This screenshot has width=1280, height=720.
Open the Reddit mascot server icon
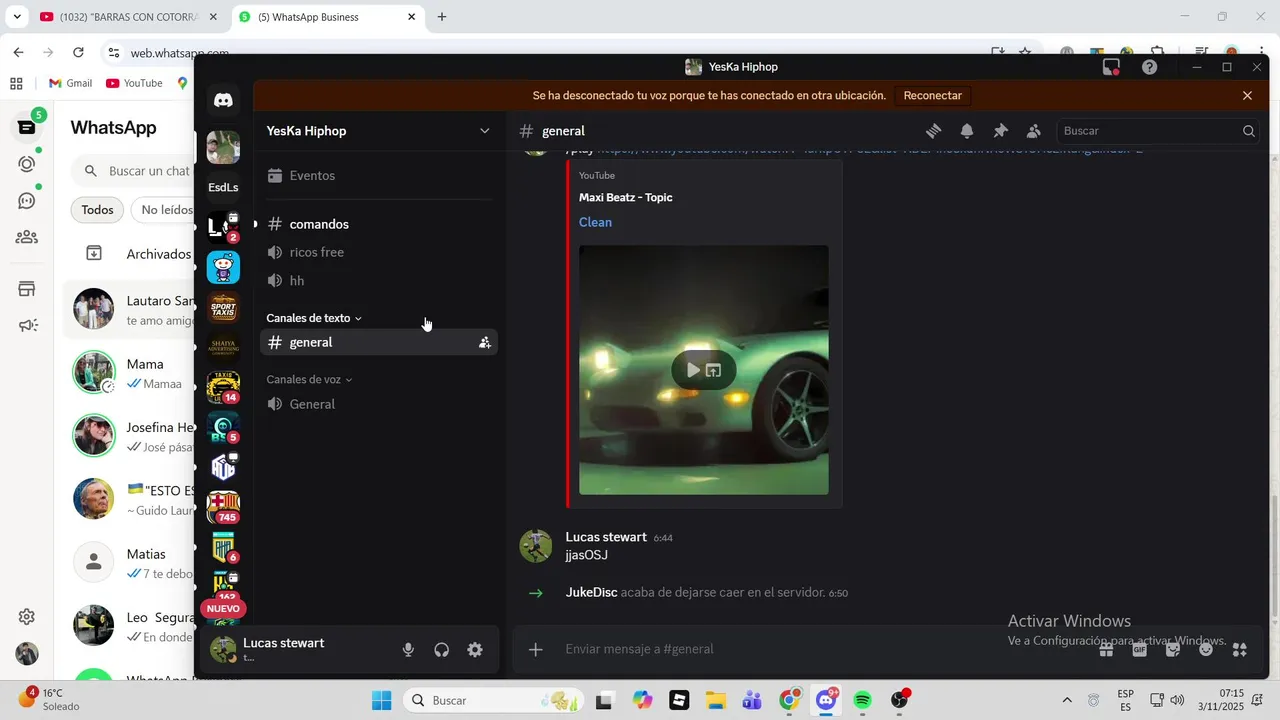pos(223,267)
